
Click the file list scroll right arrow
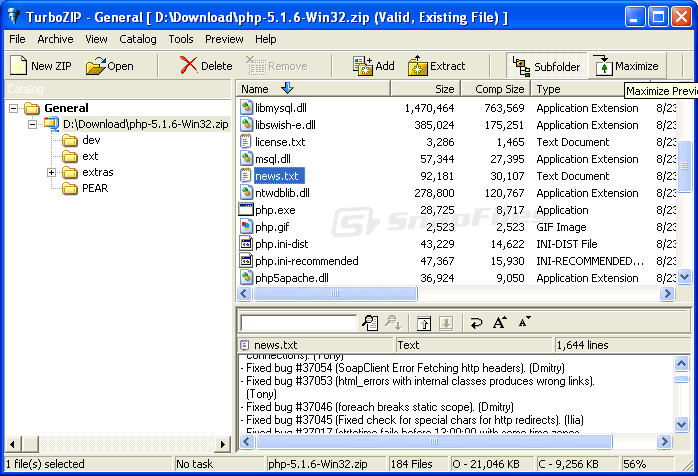pyautogui.click(x=667, y=293)
